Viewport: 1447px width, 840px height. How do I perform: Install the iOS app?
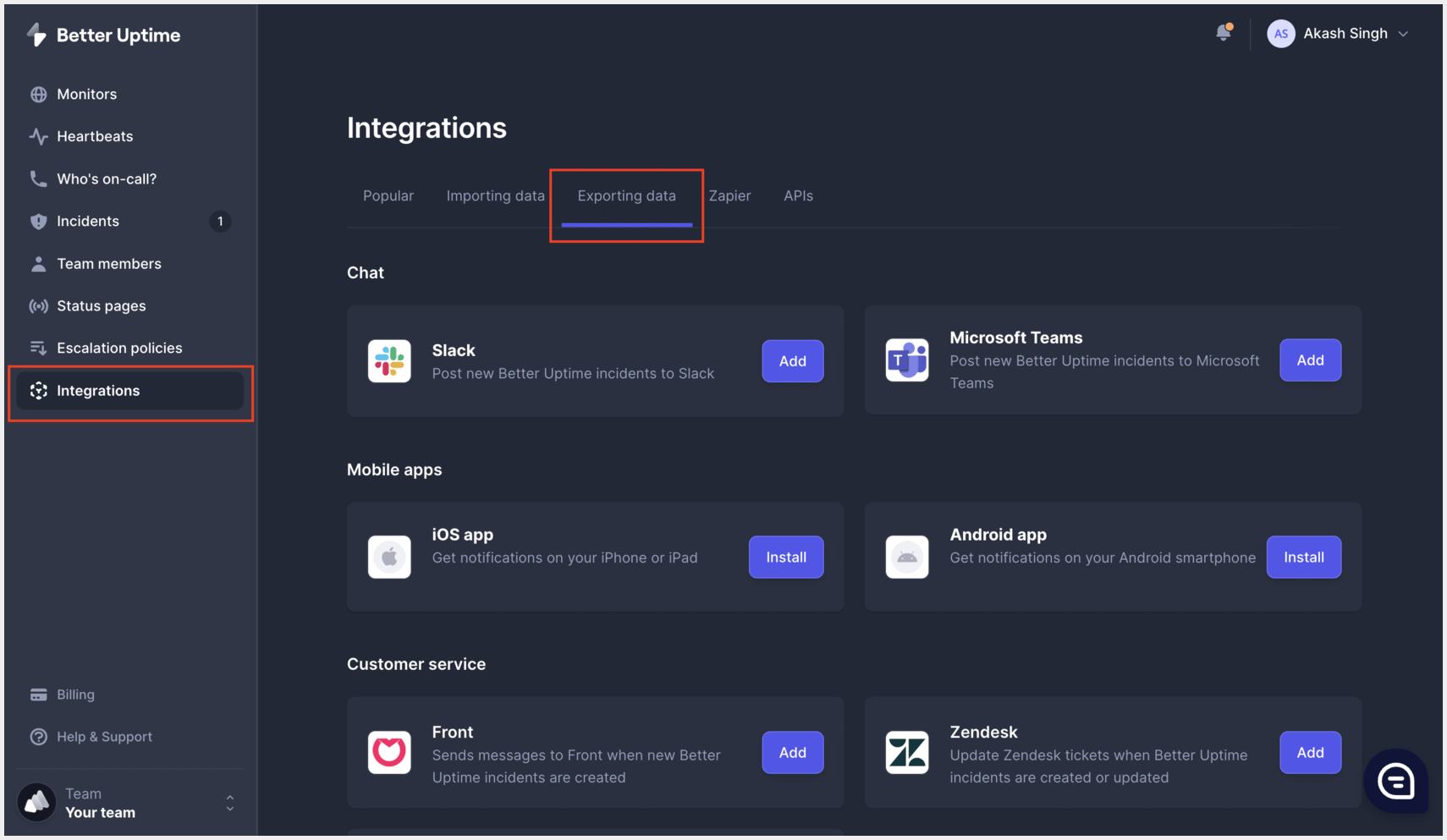click(x=785, y=557)
